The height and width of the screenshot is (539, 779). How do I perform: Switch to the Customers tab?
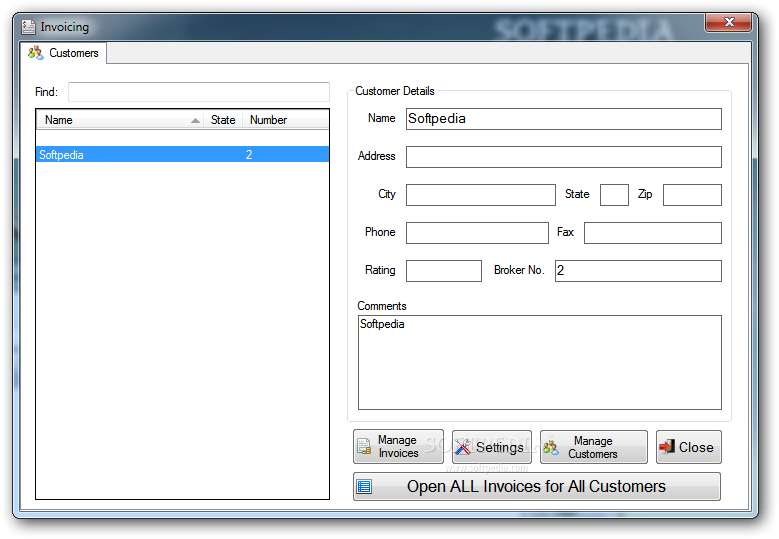coord(64,53)
